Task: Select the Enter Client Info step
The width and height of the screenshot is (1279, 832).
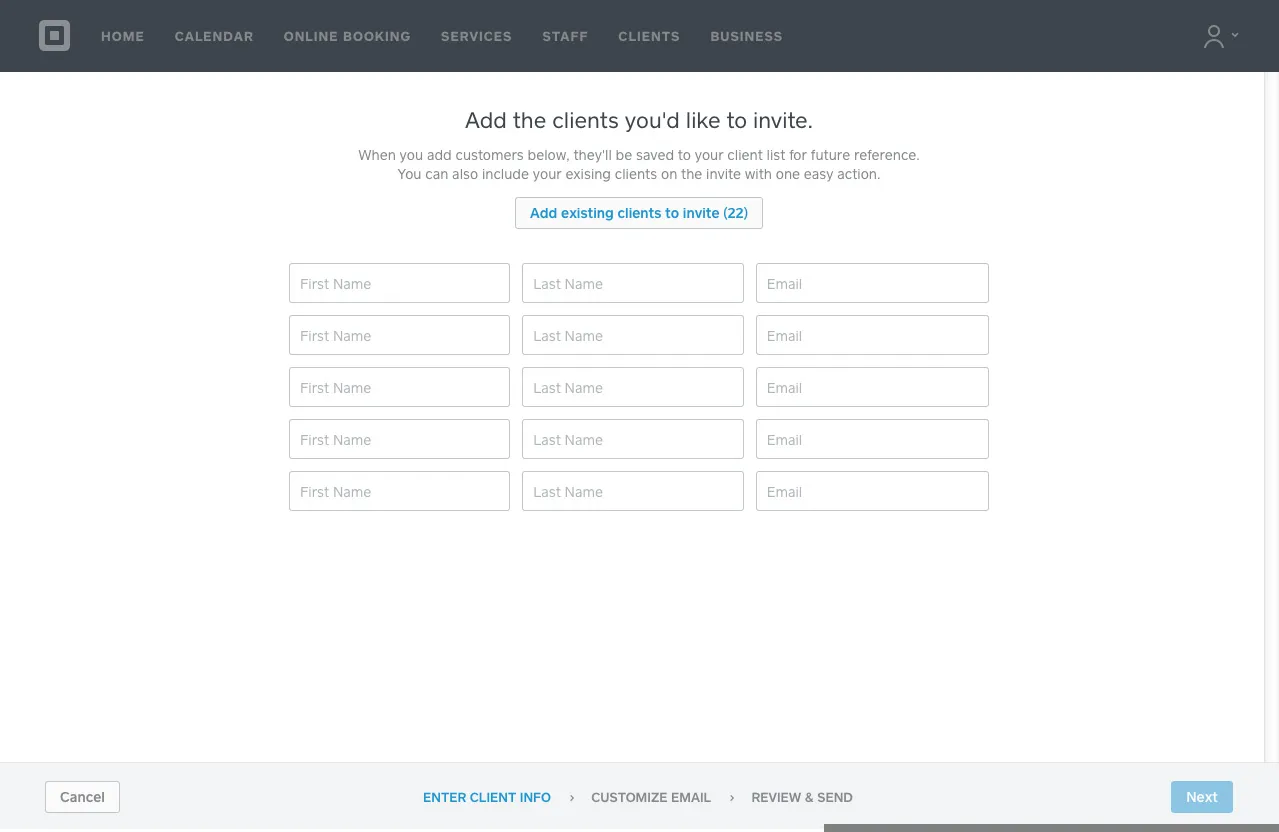Action: tap(487, 797)
